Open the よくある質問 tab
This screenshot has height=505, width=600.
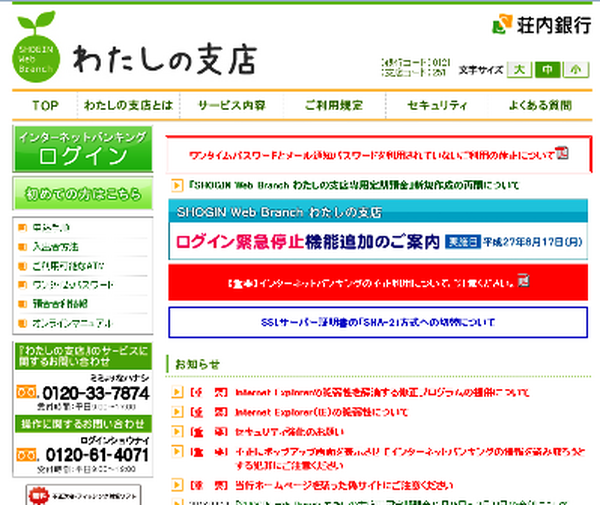(540, 105)
